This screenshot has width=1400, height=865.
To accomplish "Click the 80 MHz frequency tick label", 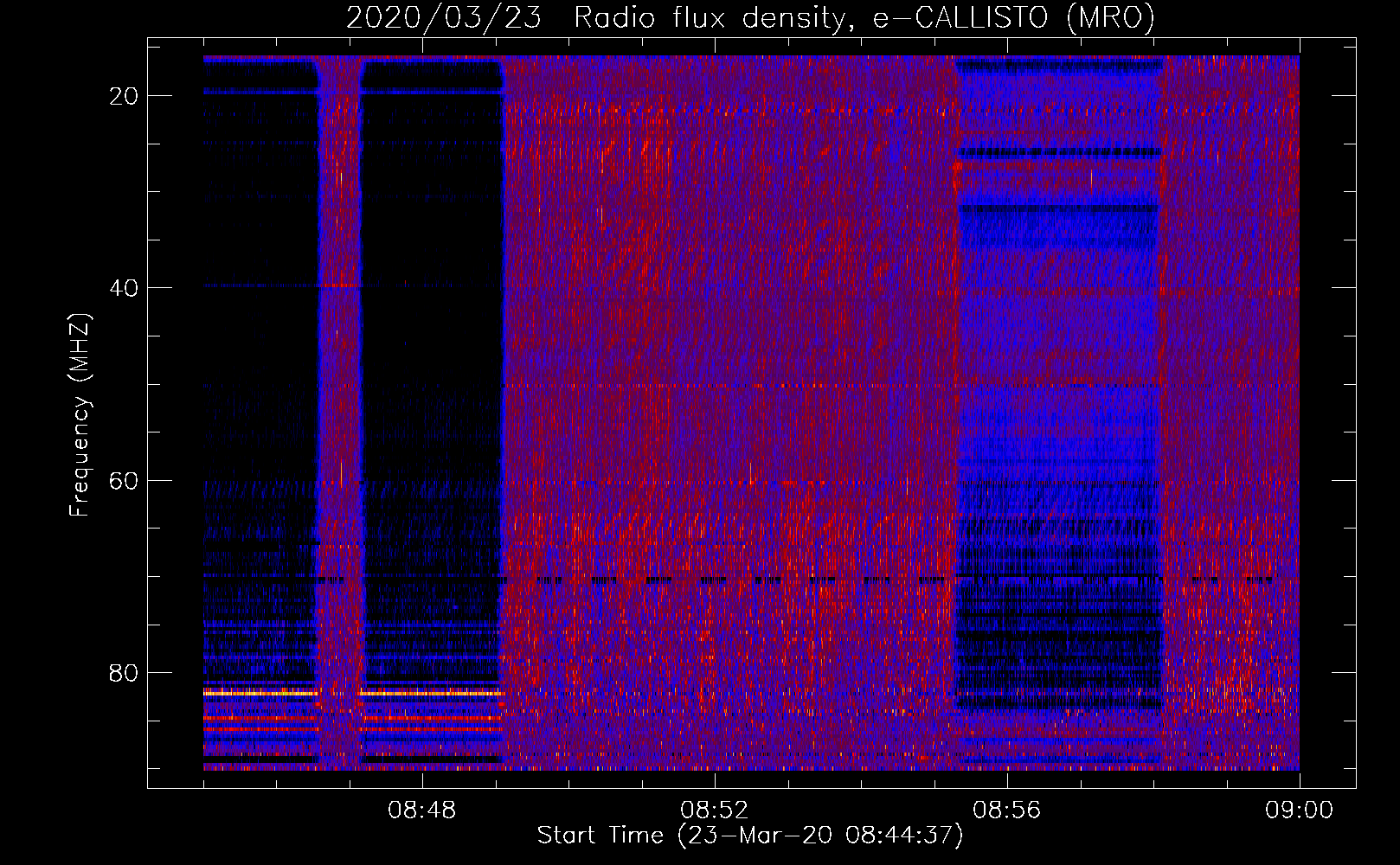I will 124,672.
